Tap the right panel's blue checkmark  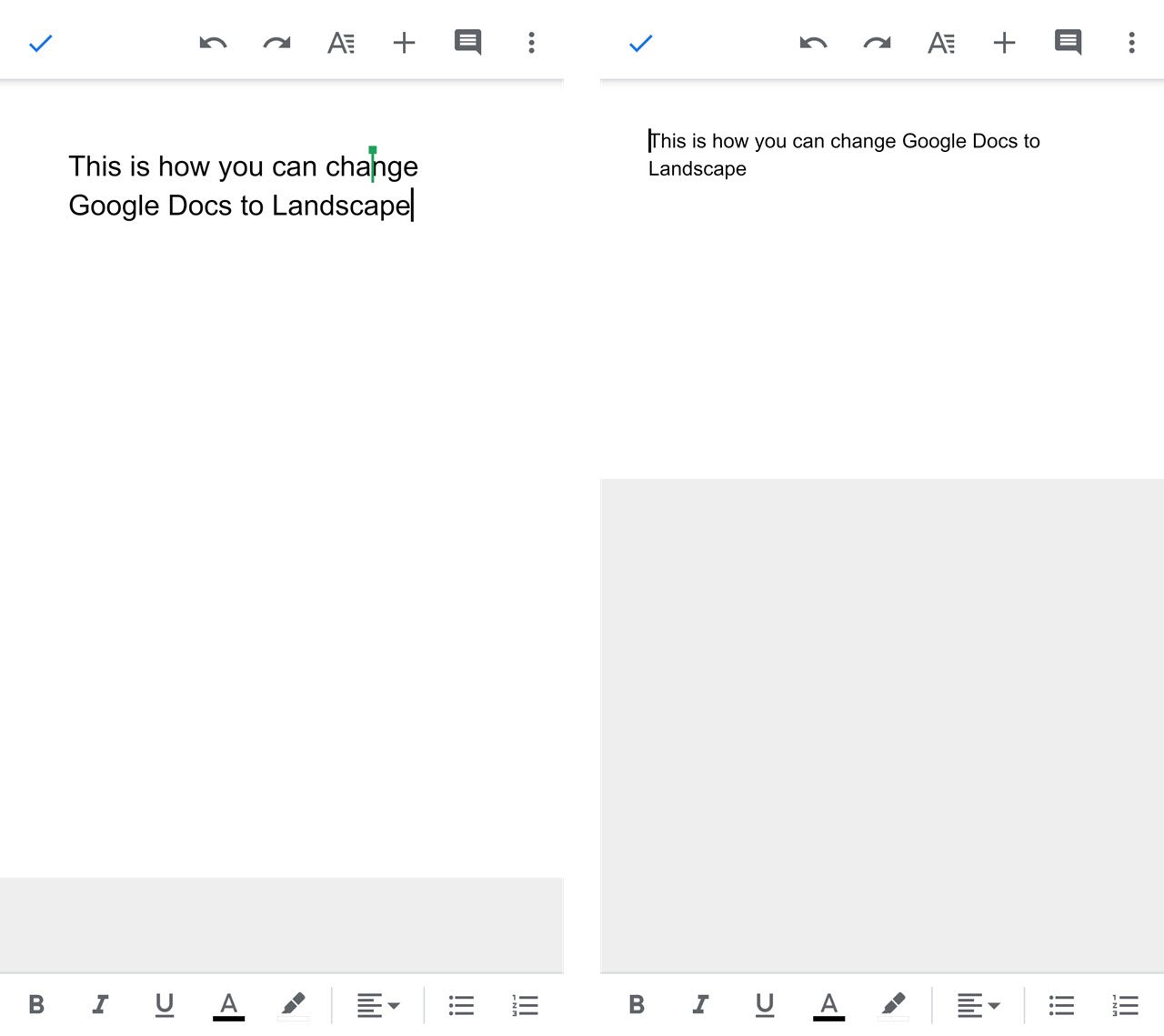point(640,42)
